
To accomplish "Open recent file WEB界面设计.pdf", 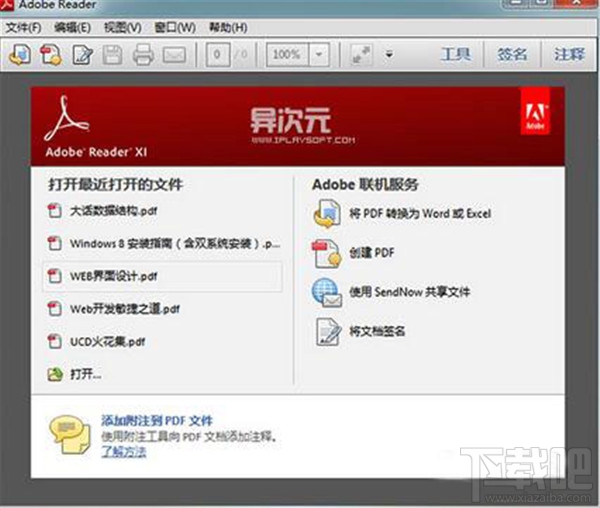I will point(163,276).
